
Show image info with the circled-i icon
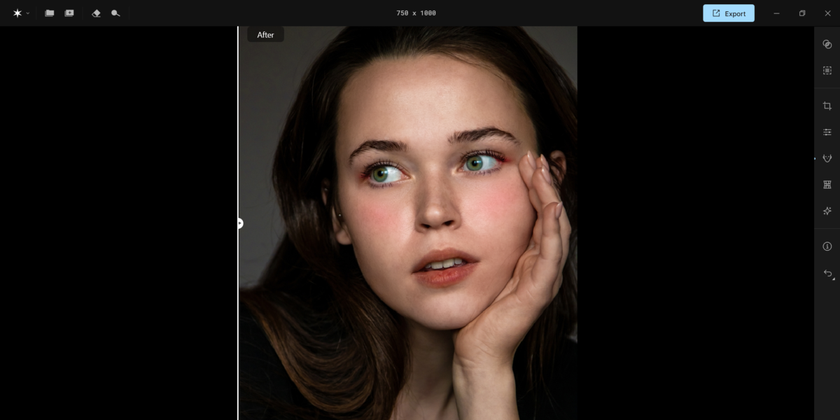(827, 246)
